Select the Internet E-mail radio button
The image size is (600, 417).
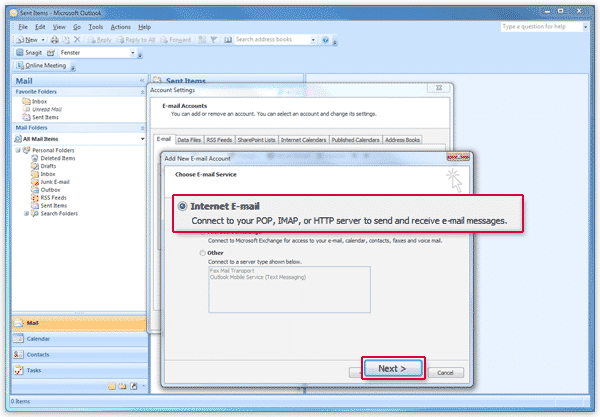click(x=183, y=206)
